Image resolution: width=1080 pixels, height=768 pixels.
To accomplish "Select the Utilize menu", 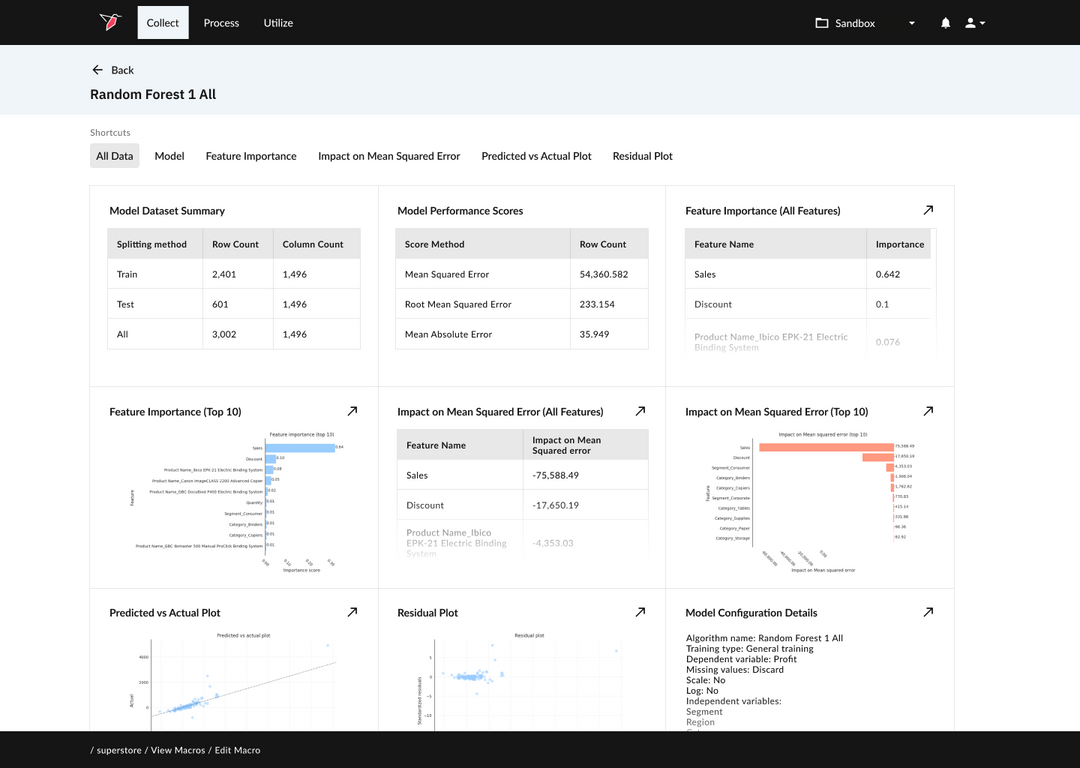I will [278, 23].
